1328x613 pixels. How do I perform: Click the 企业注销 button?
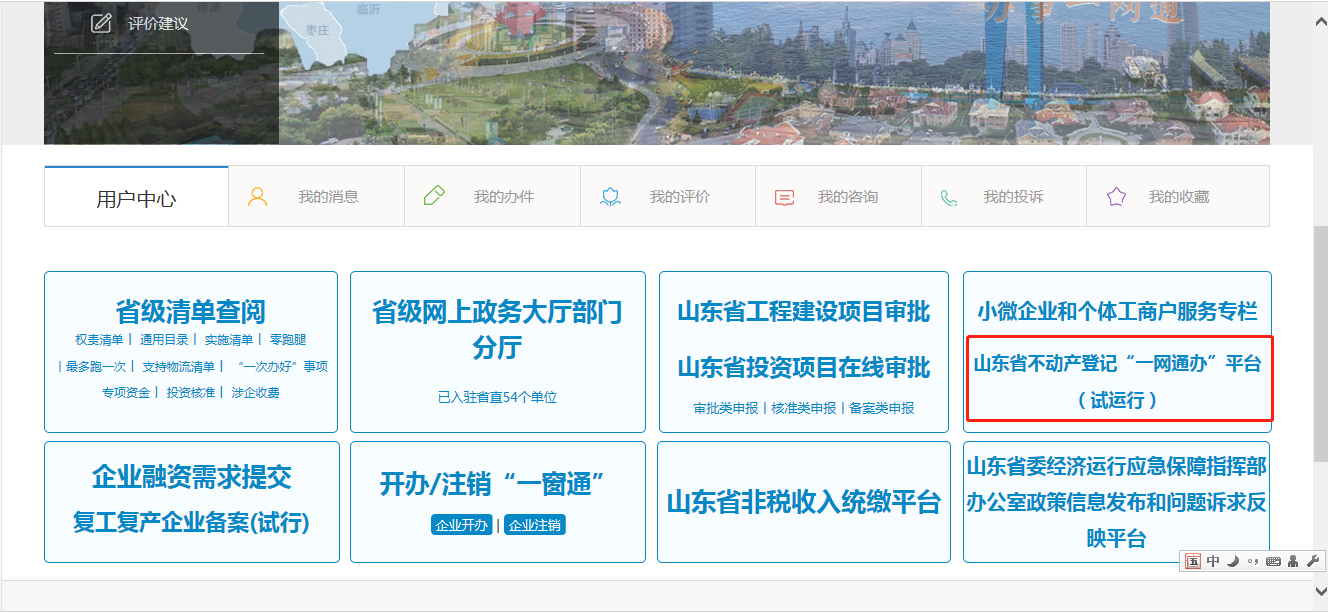click(535, 525)
